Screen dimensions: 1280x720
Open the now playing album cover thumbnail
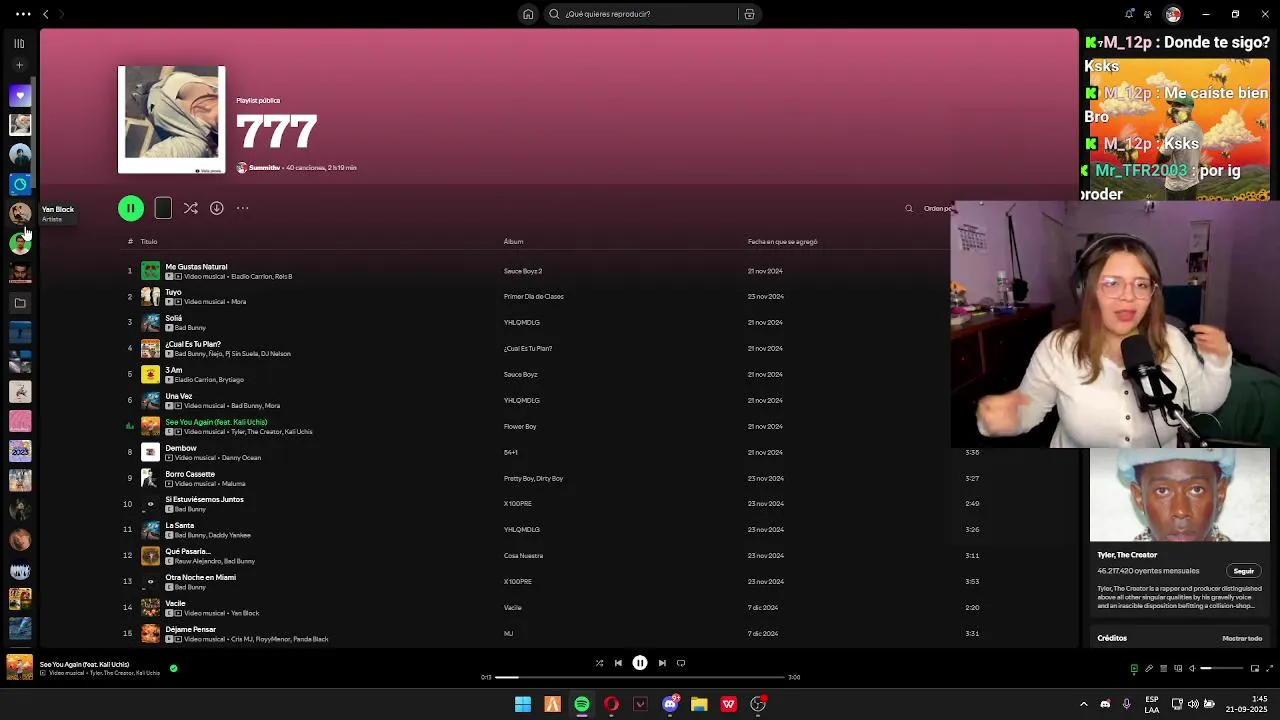coord(19,668)
